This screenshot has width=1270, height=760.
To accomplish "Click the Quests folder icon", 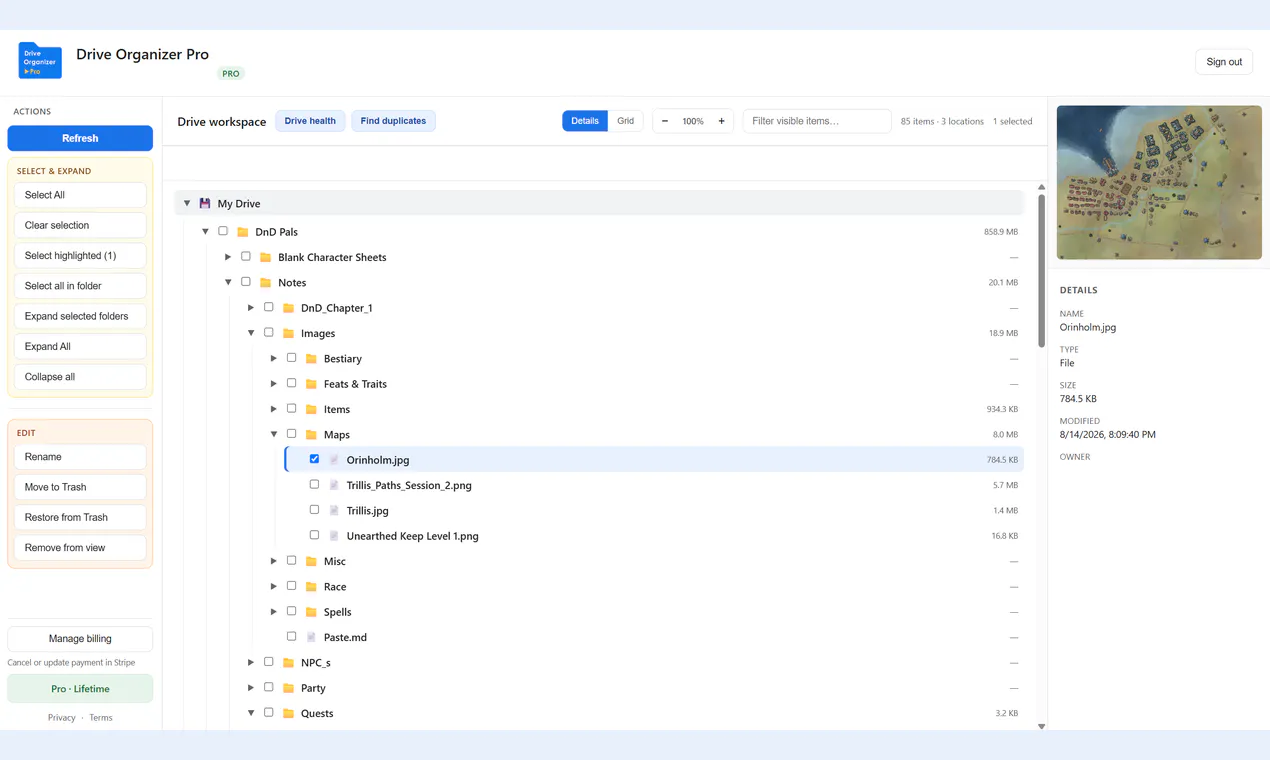I will (289, 713).
